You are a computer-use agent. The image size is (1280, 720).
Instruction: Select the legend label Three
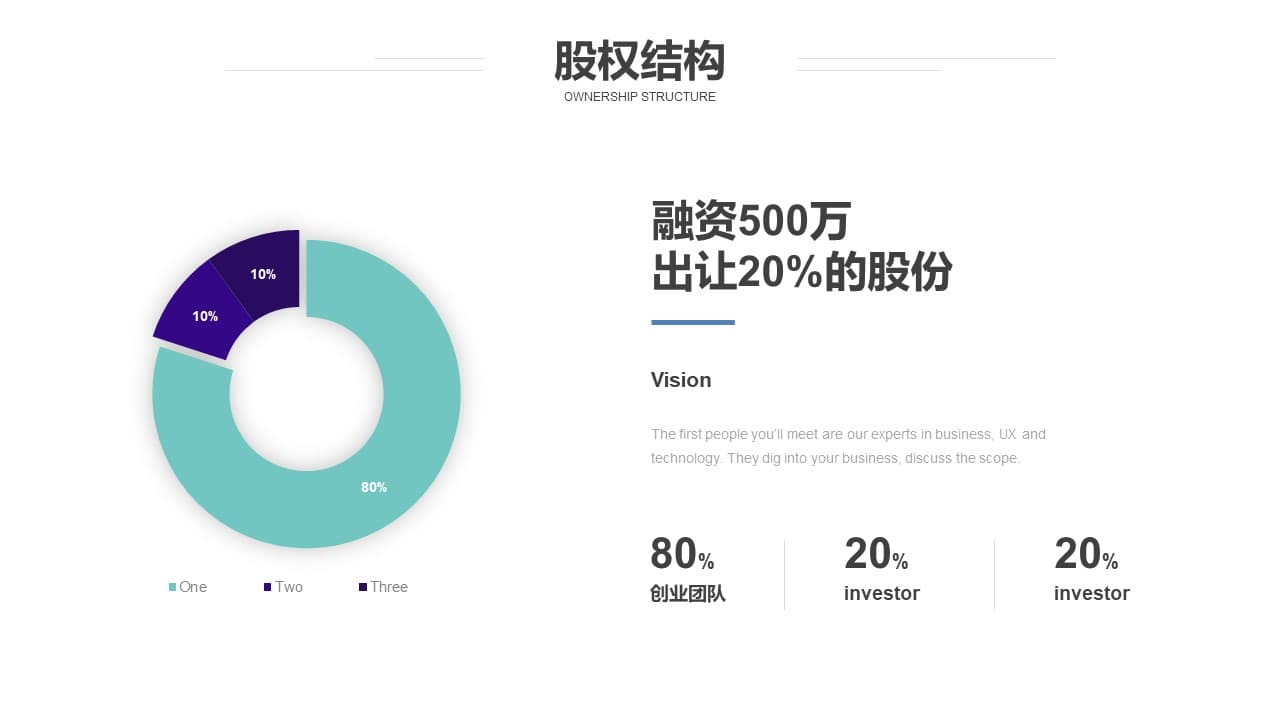[389, 587]
